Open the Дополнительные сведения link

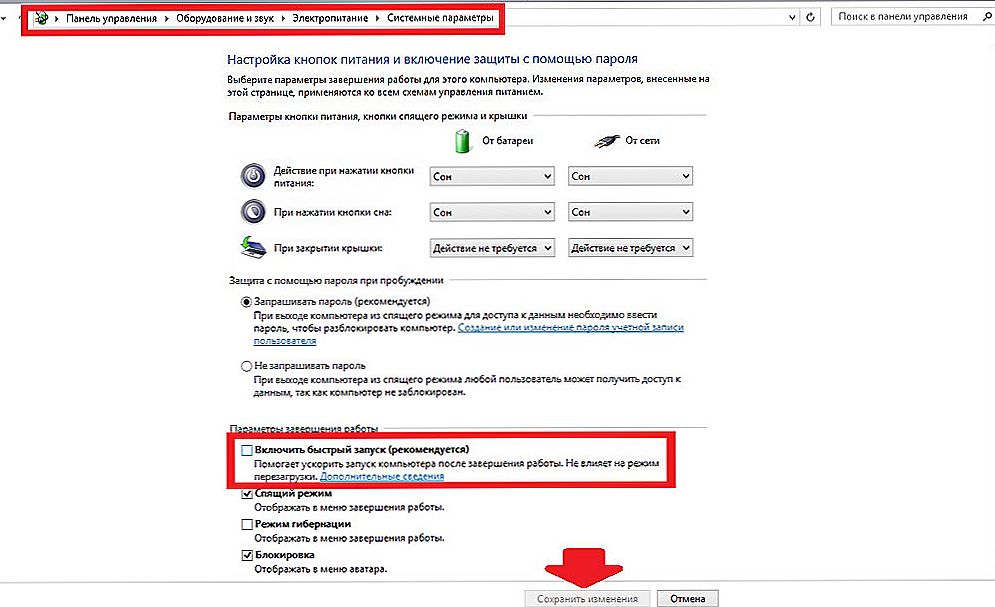coord(382,476)
